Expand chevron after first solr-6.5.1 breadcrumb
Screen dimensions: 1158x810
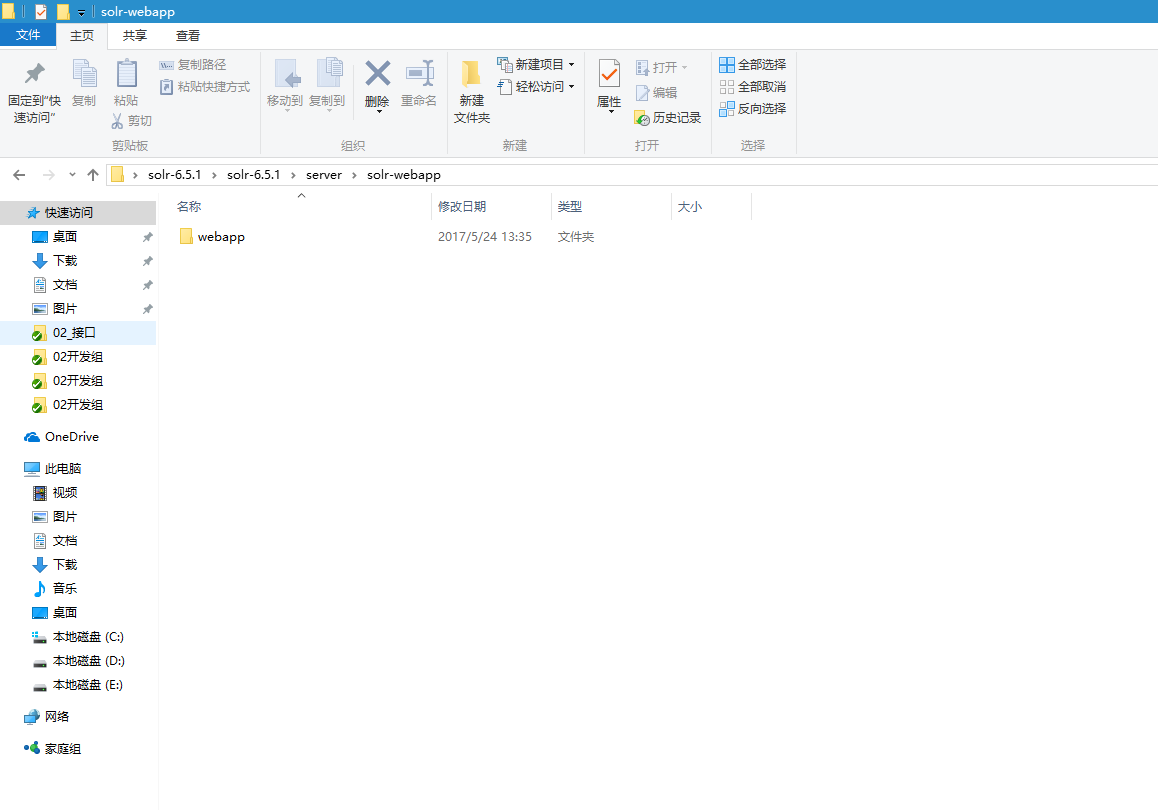pyautogui.click(x=214, y=175)
